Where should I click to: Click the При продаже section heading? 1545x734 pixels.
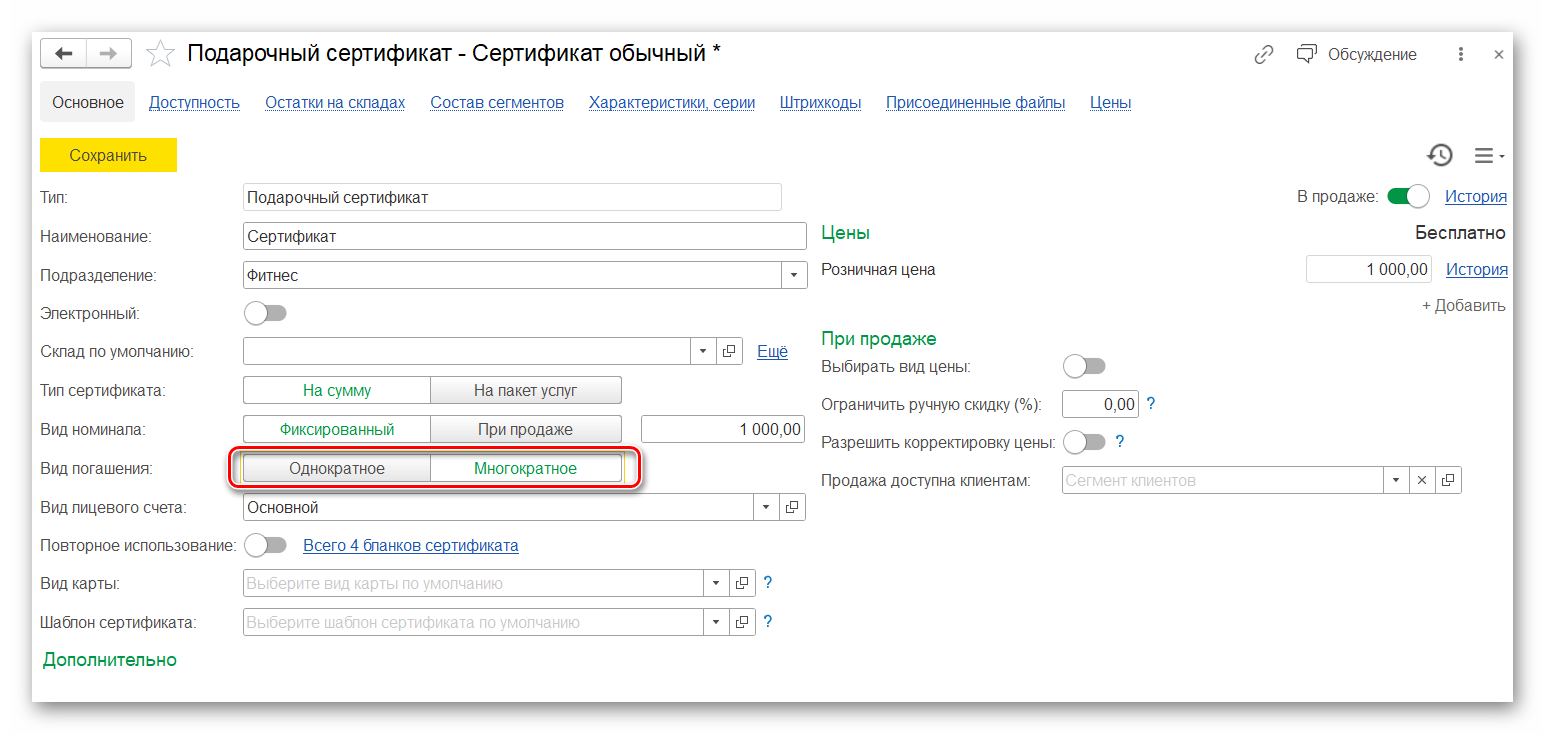pyautogui.click(x=879, y=339)
